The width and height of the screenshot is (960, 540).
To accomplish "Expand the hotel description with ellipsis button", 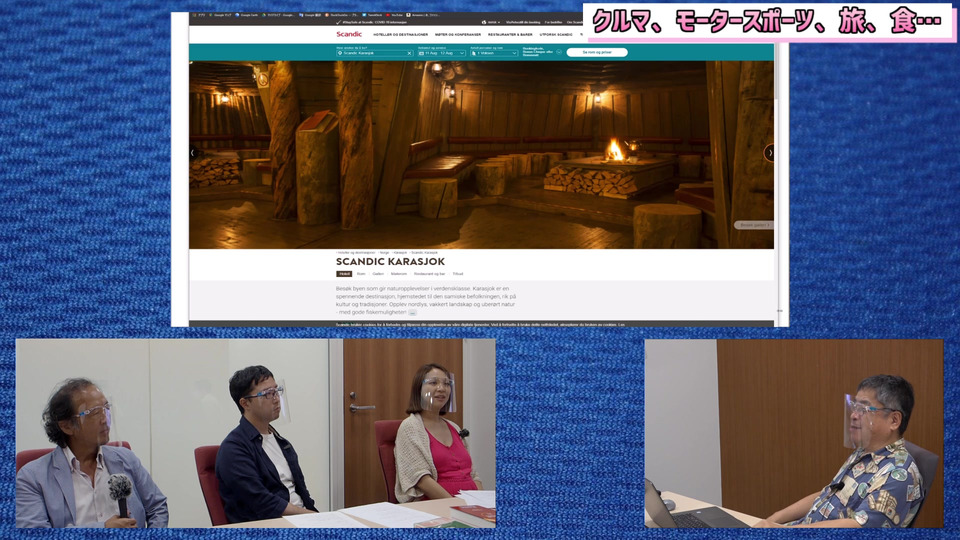I will 412,312.
